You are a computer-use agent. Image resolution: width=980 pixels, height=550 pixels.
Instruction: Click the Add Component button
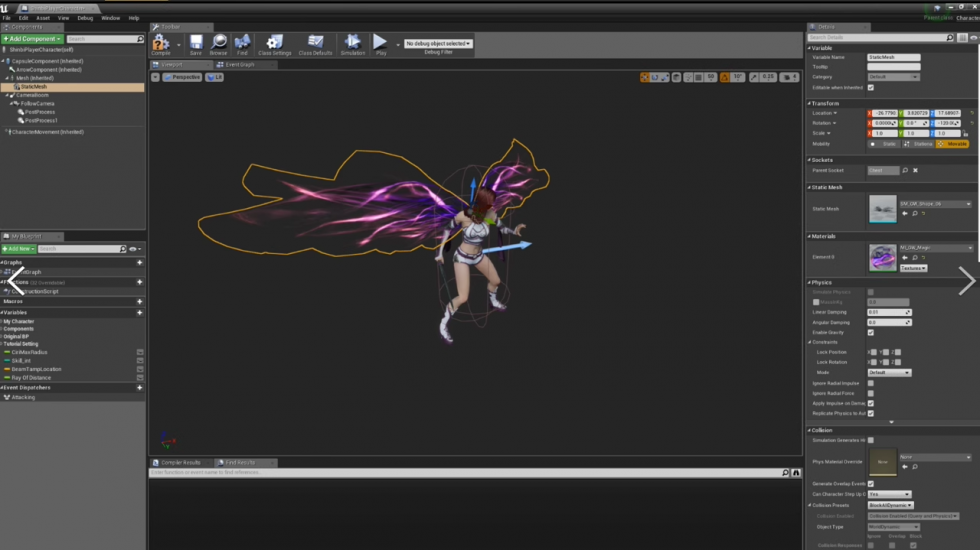[32, 39]
